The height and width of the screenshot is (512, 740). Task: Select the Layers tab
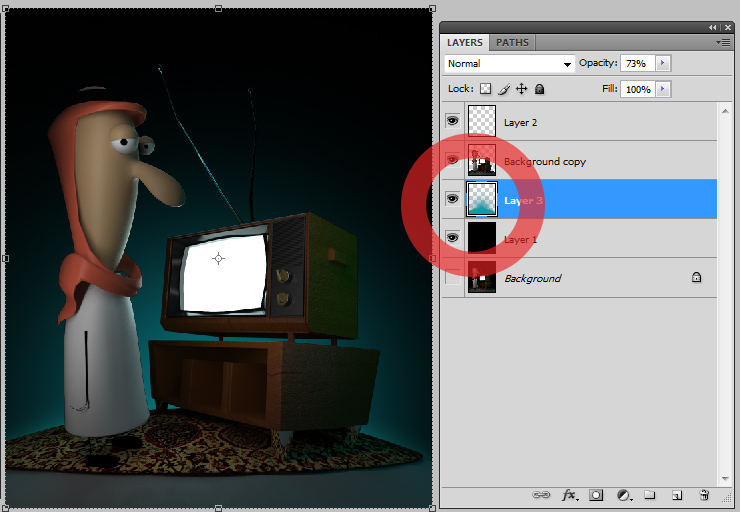464,42
